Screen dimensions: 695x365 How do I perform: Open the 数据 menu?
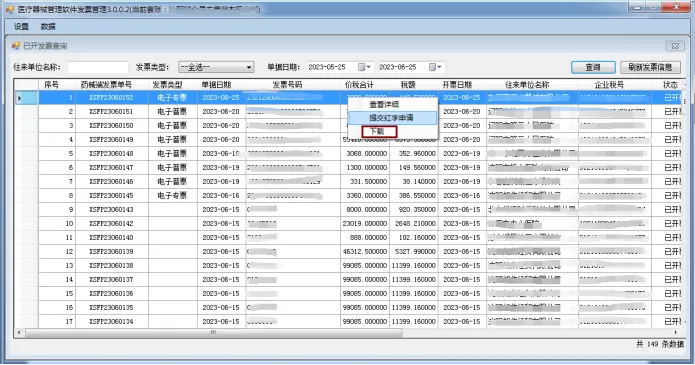tap(48, 27)
